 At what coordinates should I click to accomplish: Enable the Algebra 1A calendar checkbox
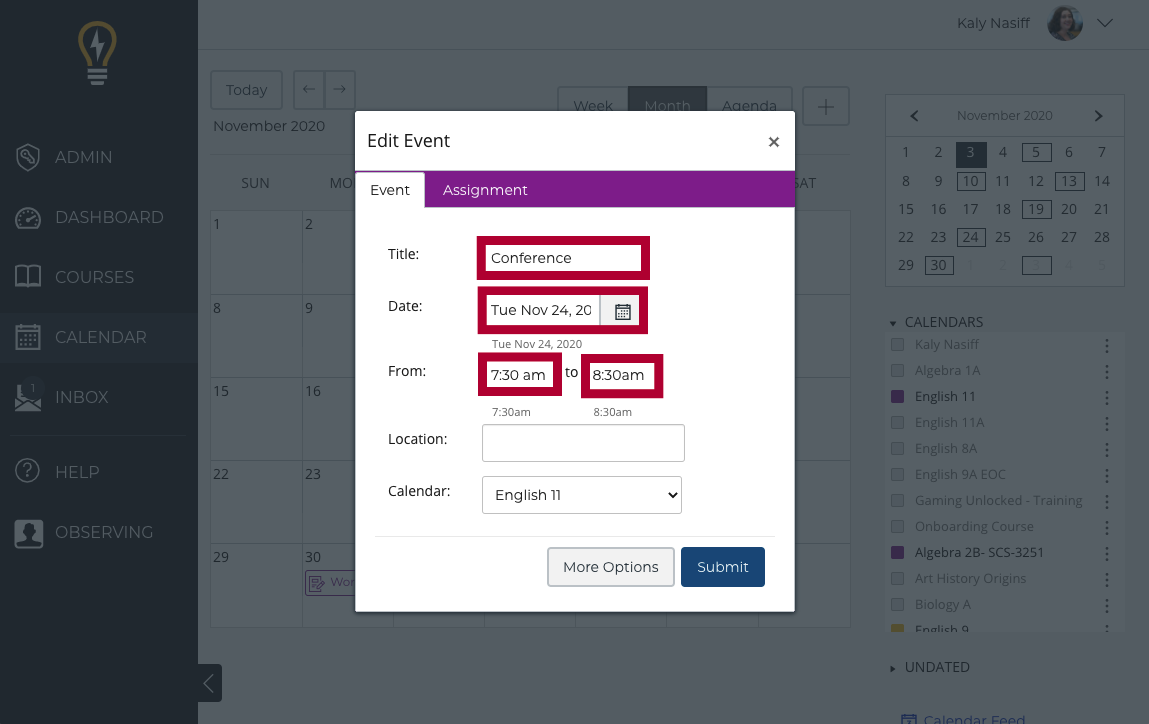tap(897, 371)
